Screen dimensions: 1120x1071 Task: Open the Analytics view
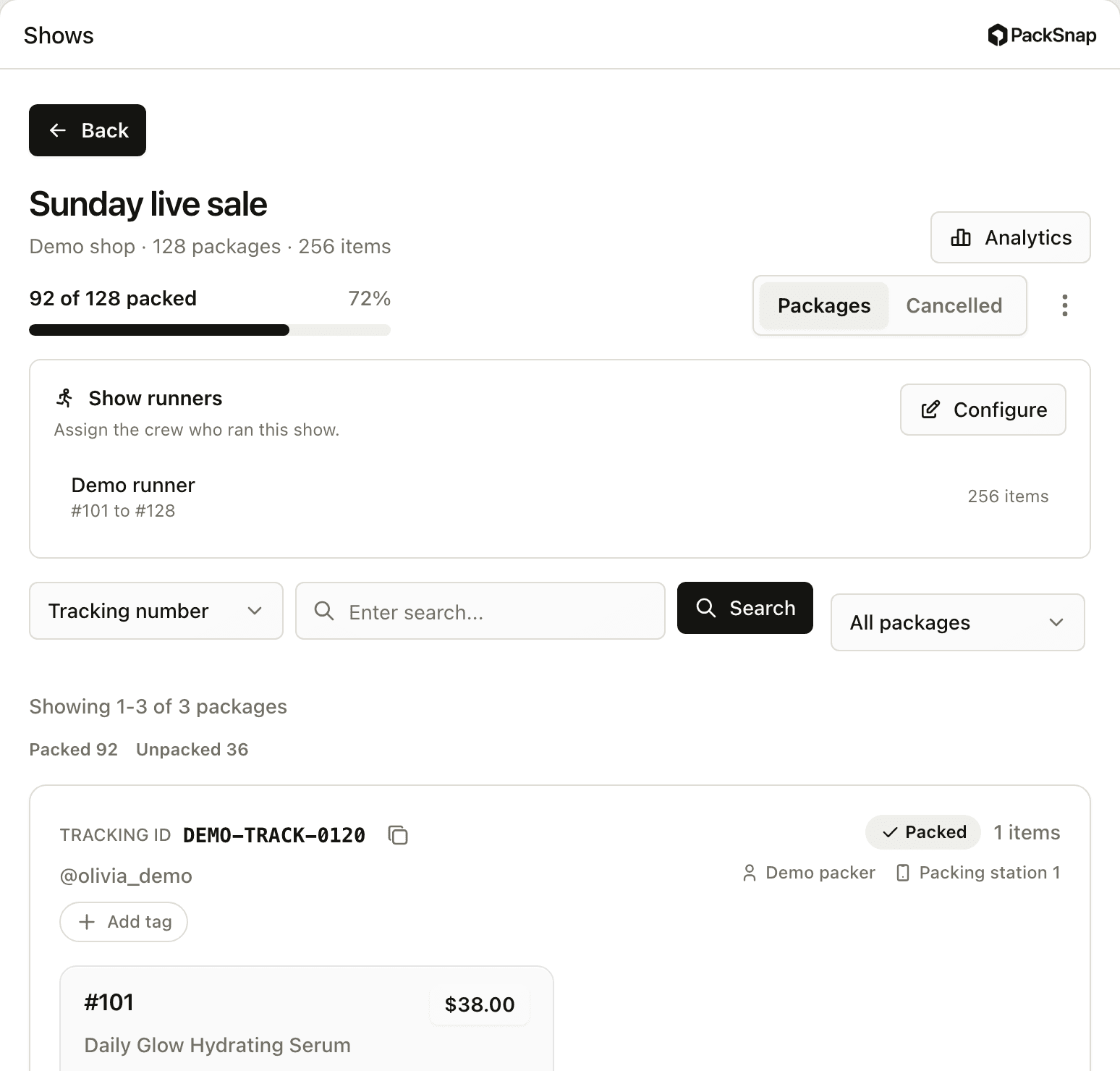[1010, 237]
